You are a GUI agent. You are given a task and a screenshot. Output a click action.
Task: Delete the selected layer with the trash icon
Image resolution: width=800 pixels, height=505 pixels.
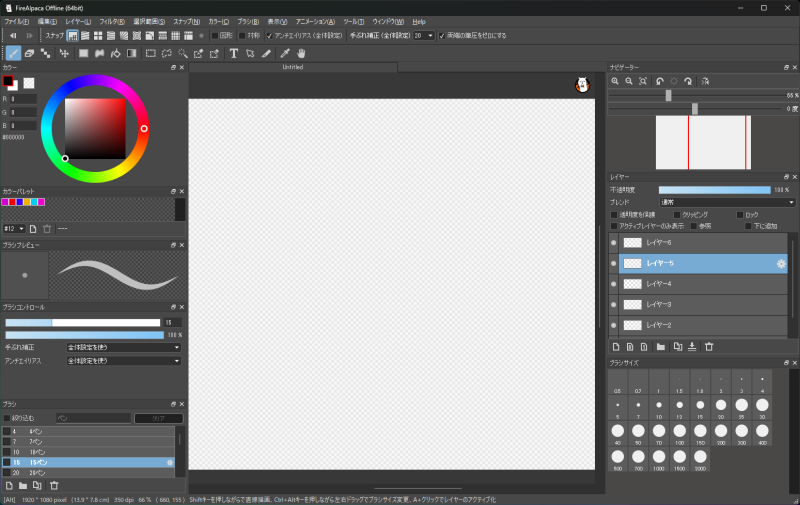[709, 347]
